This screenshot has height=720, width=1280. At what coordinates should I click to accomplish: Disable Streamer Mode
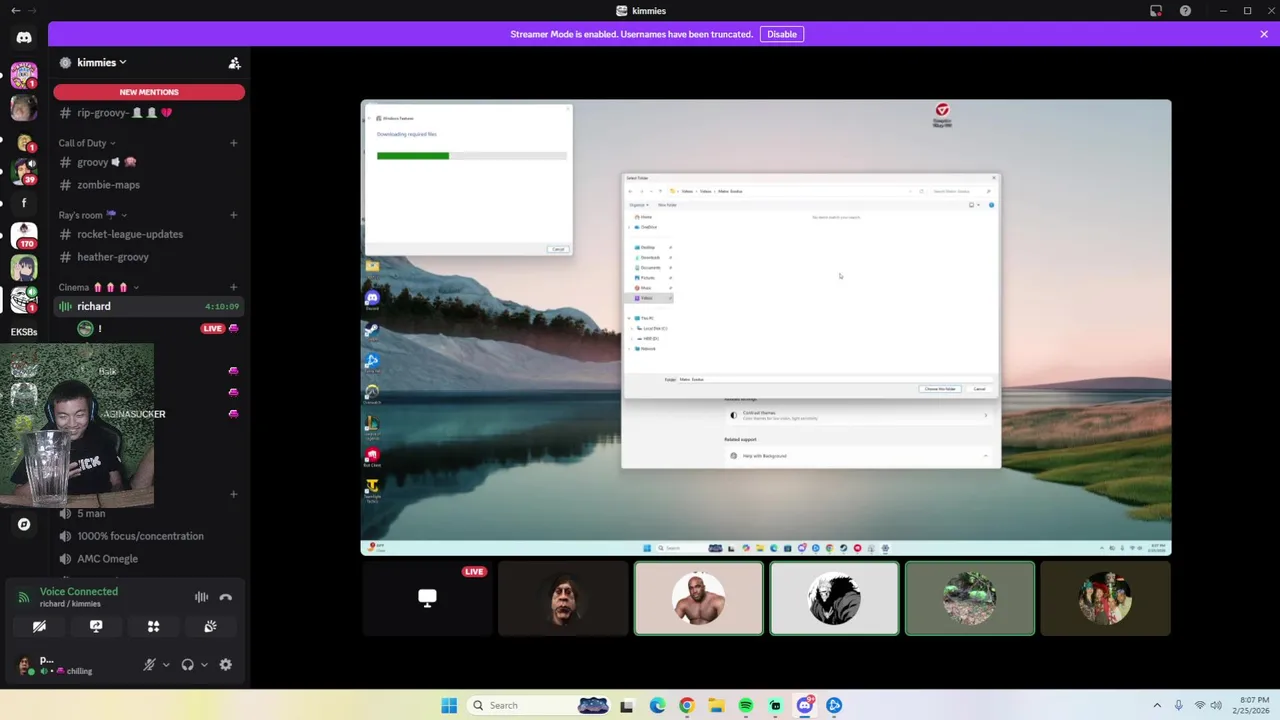point(782,34)
